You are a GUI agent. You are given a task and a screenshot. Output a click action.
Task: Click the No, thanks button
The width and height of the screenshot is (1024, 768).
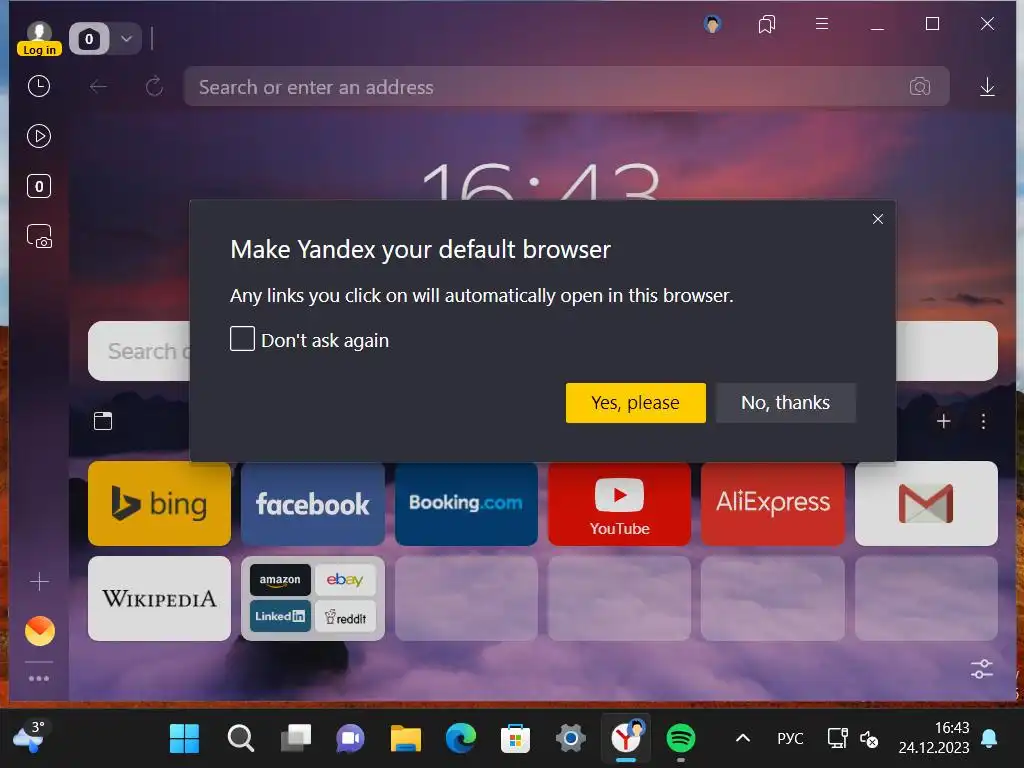[x=786, y=402]
